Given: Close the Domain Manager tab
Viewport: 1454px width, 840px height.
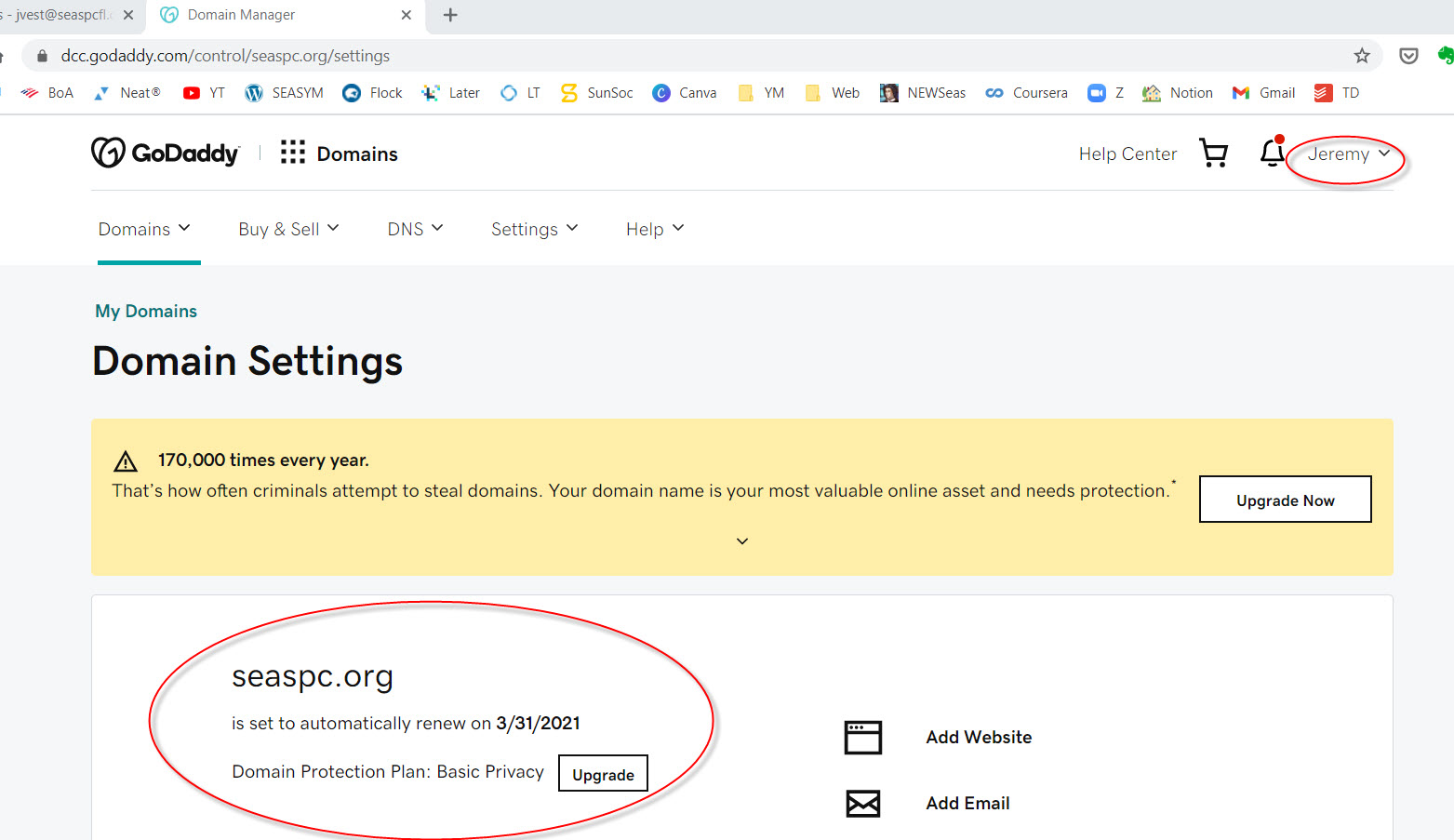Looking at the screenshot, I should point(407,15).
